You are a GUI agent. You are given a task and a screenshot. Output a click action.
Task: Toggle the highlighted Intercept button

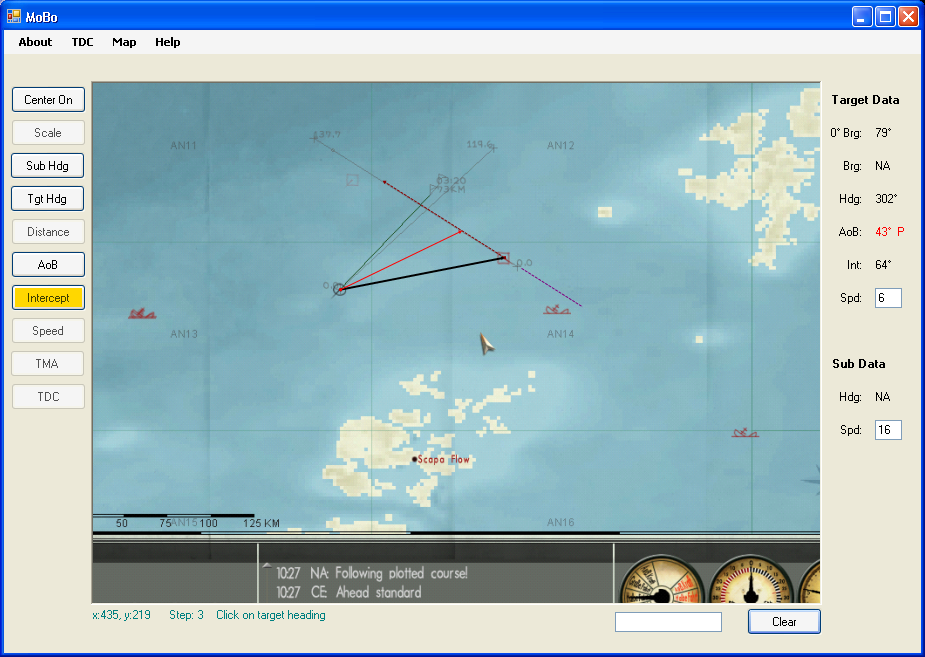pyautogui.click(x=48, y=298)
